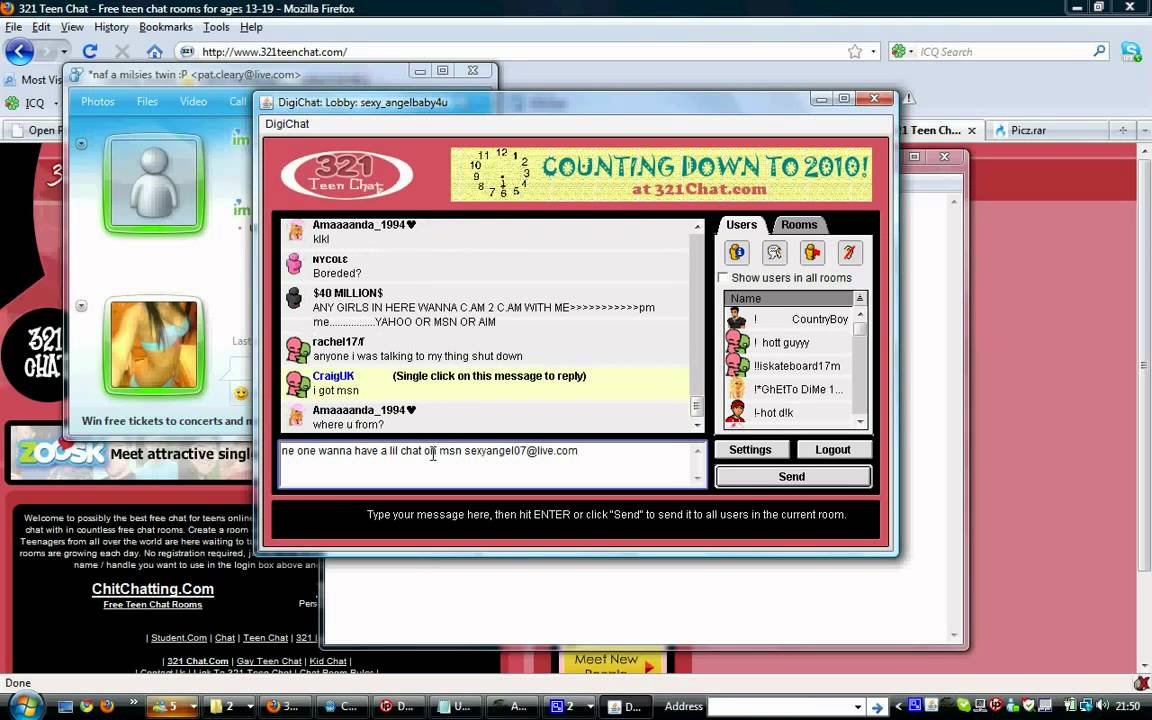1152x720 pixels.
Task: Select !!iskateboard17m in the user list
Action: click(788, 366)
